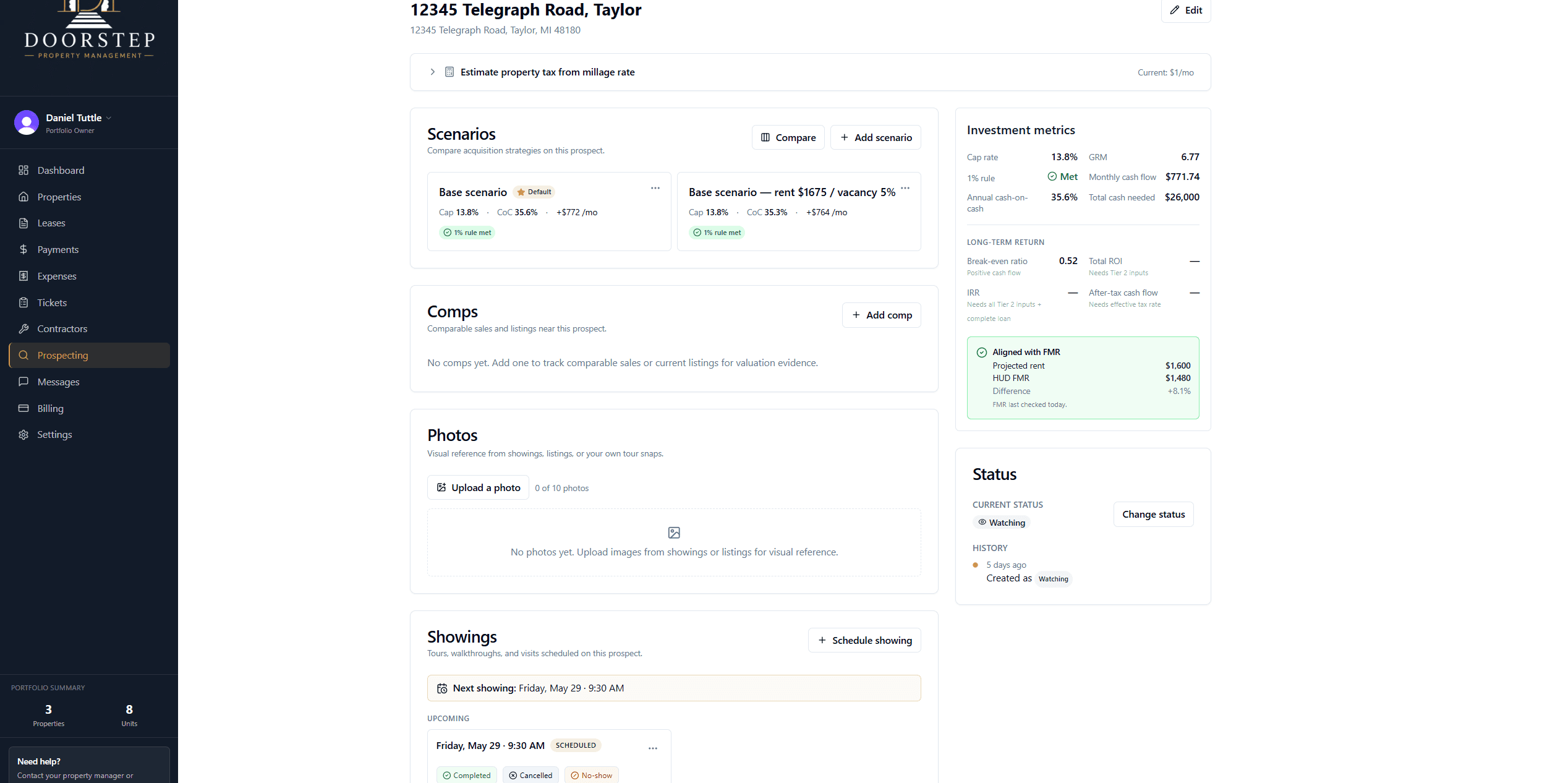Screen dimensions: 1568x783
Task: Mark the May 29 showing as Cancelled
Action: 530,775
